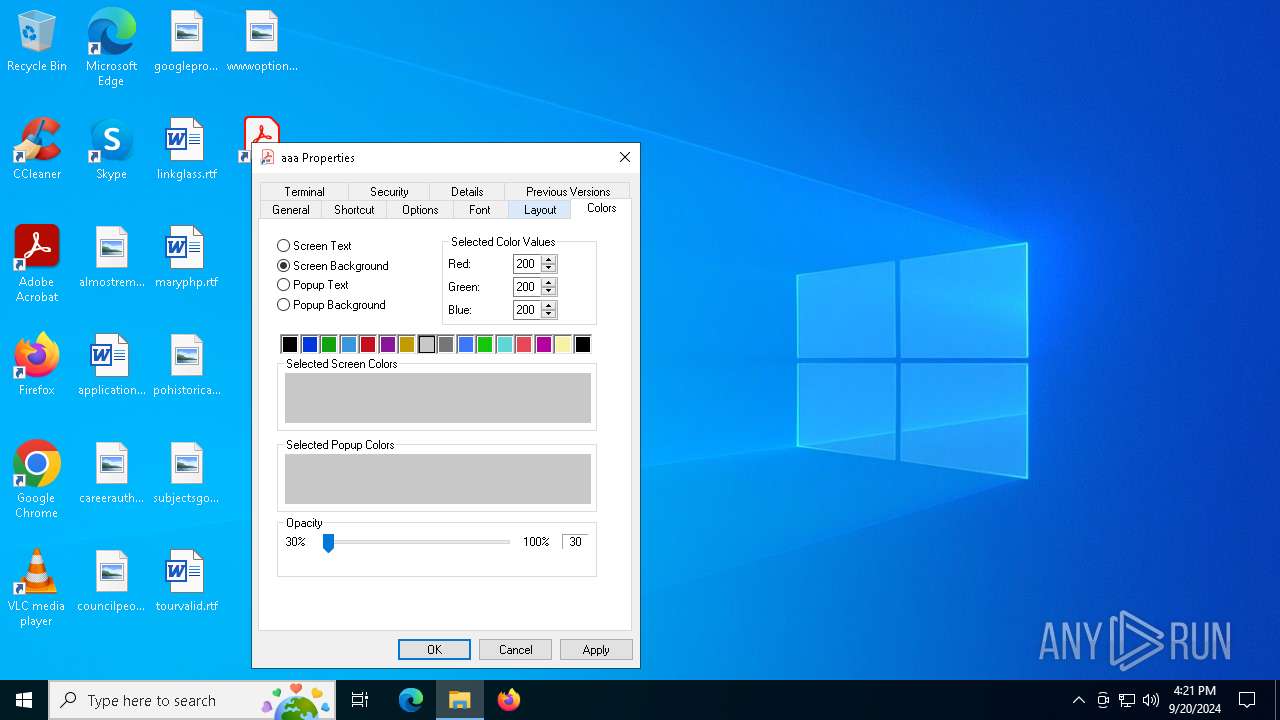
Task: Open the Action Center notifications icon
Action: [x=1247, y=700]
